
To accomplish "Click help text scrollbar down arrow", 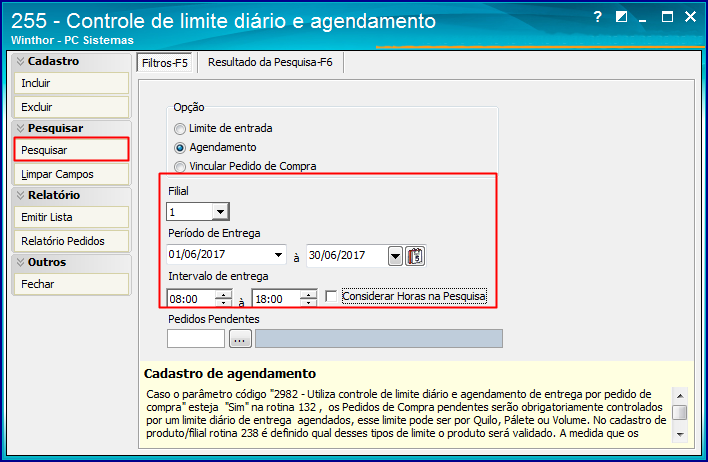I will pos(680,434).
